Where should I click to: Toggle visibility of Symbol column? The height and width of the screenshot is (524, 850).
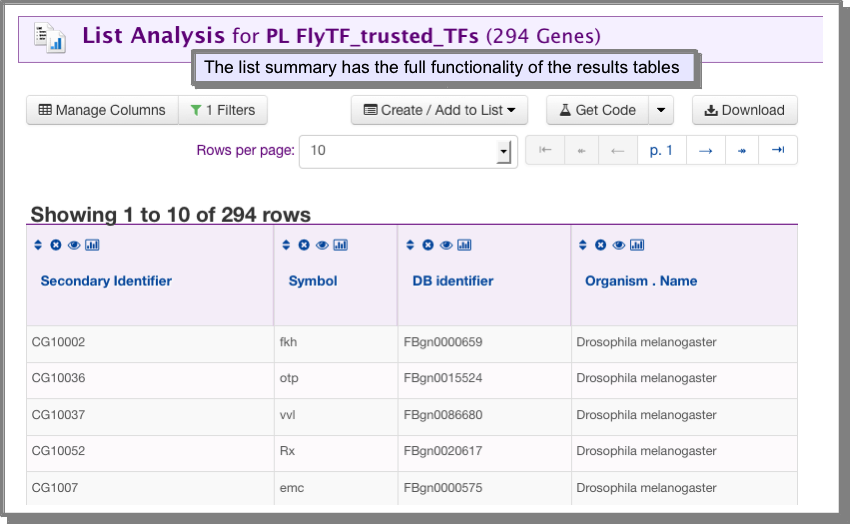point(323,245)
